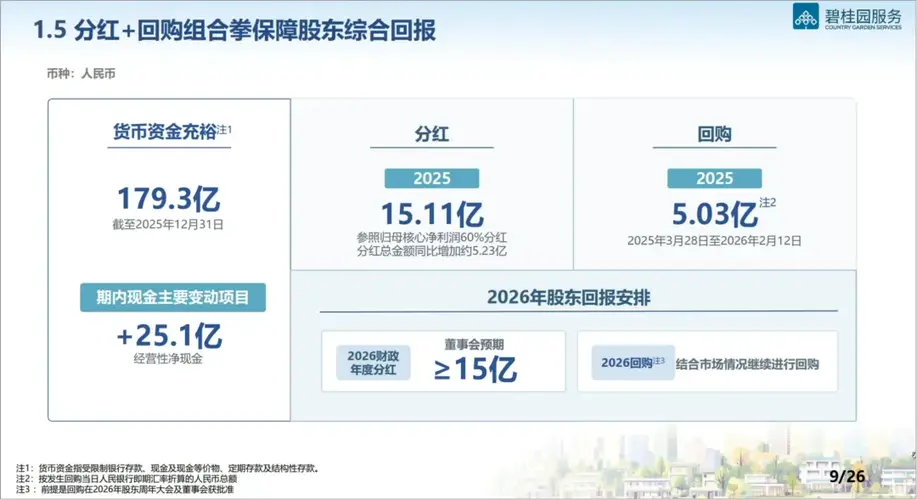Click footnote 注3 about shareholder meeting approval
Viewport: 917px width, 500px height.
coord(125,489)
